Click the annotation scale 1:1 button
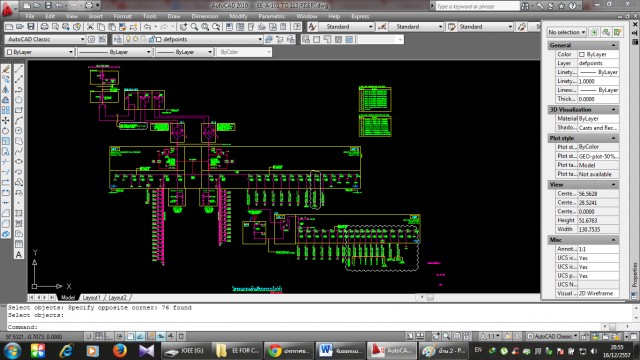 pos(489,336)
